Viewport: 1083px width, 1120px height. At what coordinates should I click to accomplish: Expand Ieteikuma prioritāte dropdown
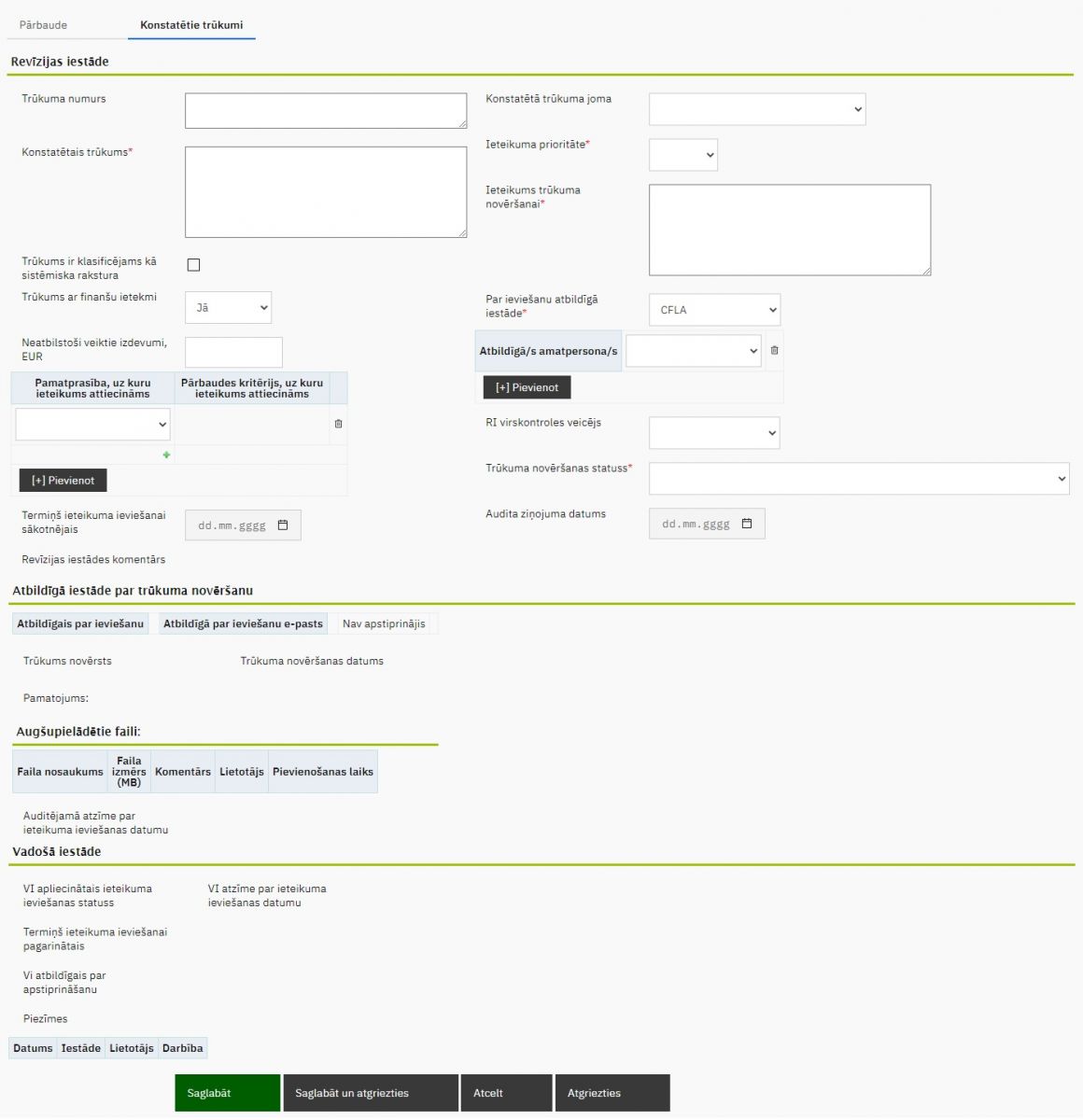pyautogui.click(x=682, y=155)
